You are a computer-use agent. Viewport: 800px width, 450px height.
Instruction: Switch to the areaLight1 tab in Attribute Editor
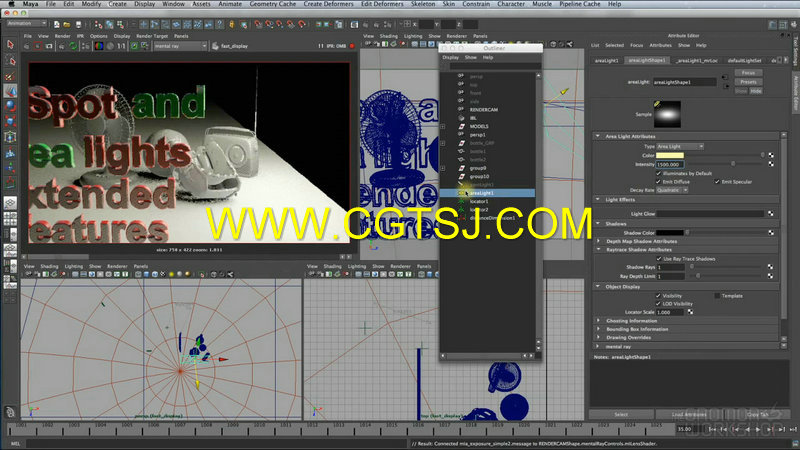click(x=607, y=60)
